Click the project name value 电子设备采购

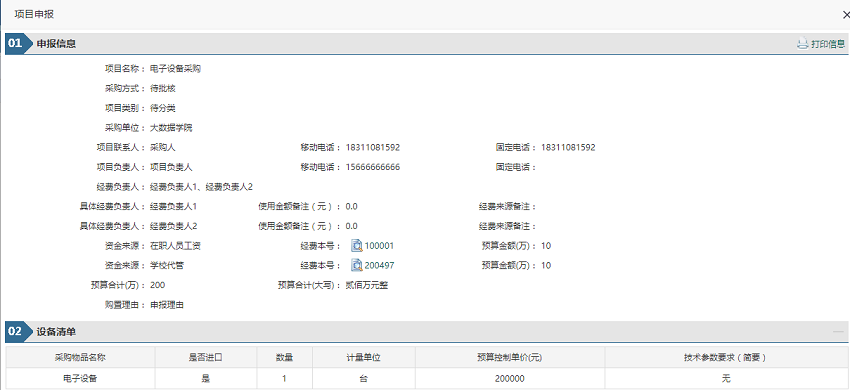[176, 69]
